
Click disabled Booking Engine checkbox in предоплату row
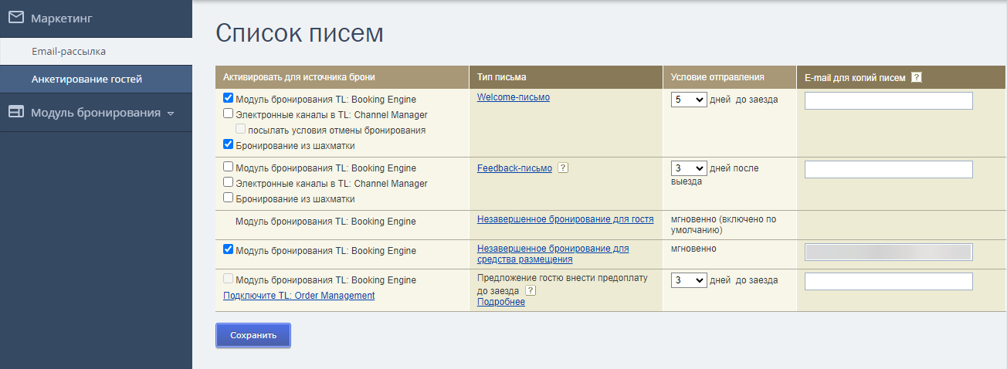coord(228,279)
